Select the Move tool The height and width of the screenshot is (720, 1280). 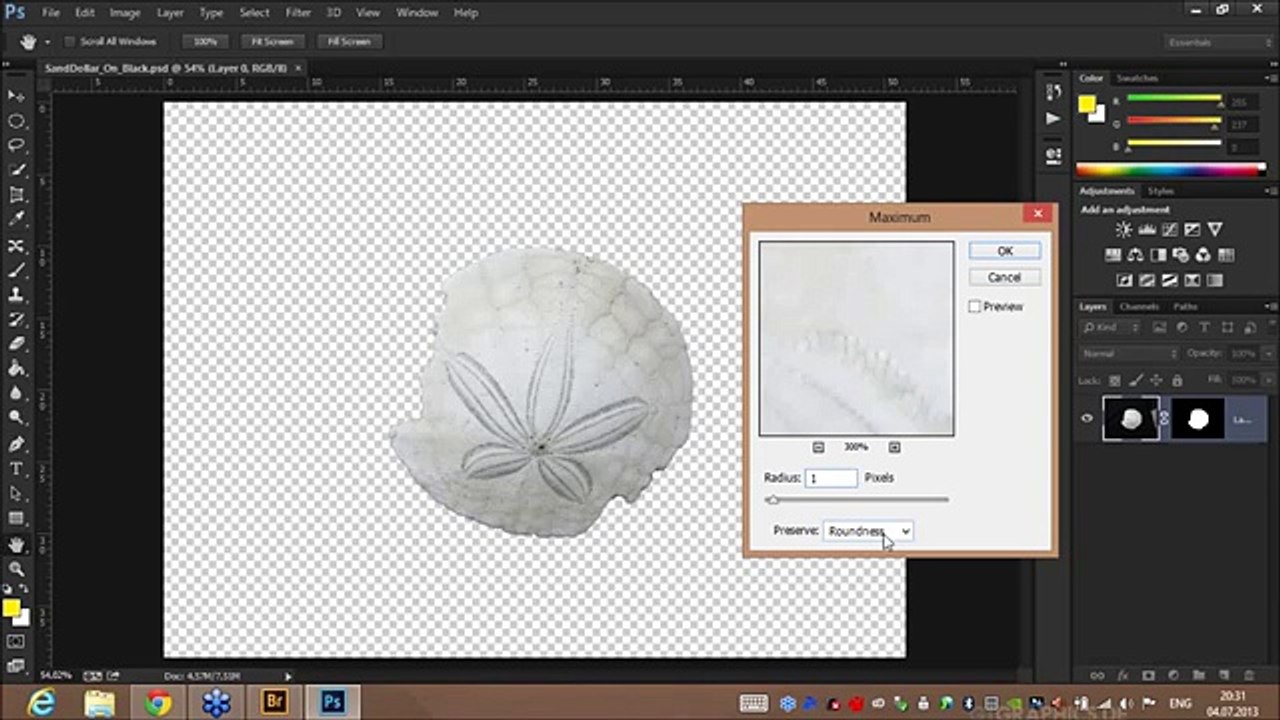tap(16, 96)
